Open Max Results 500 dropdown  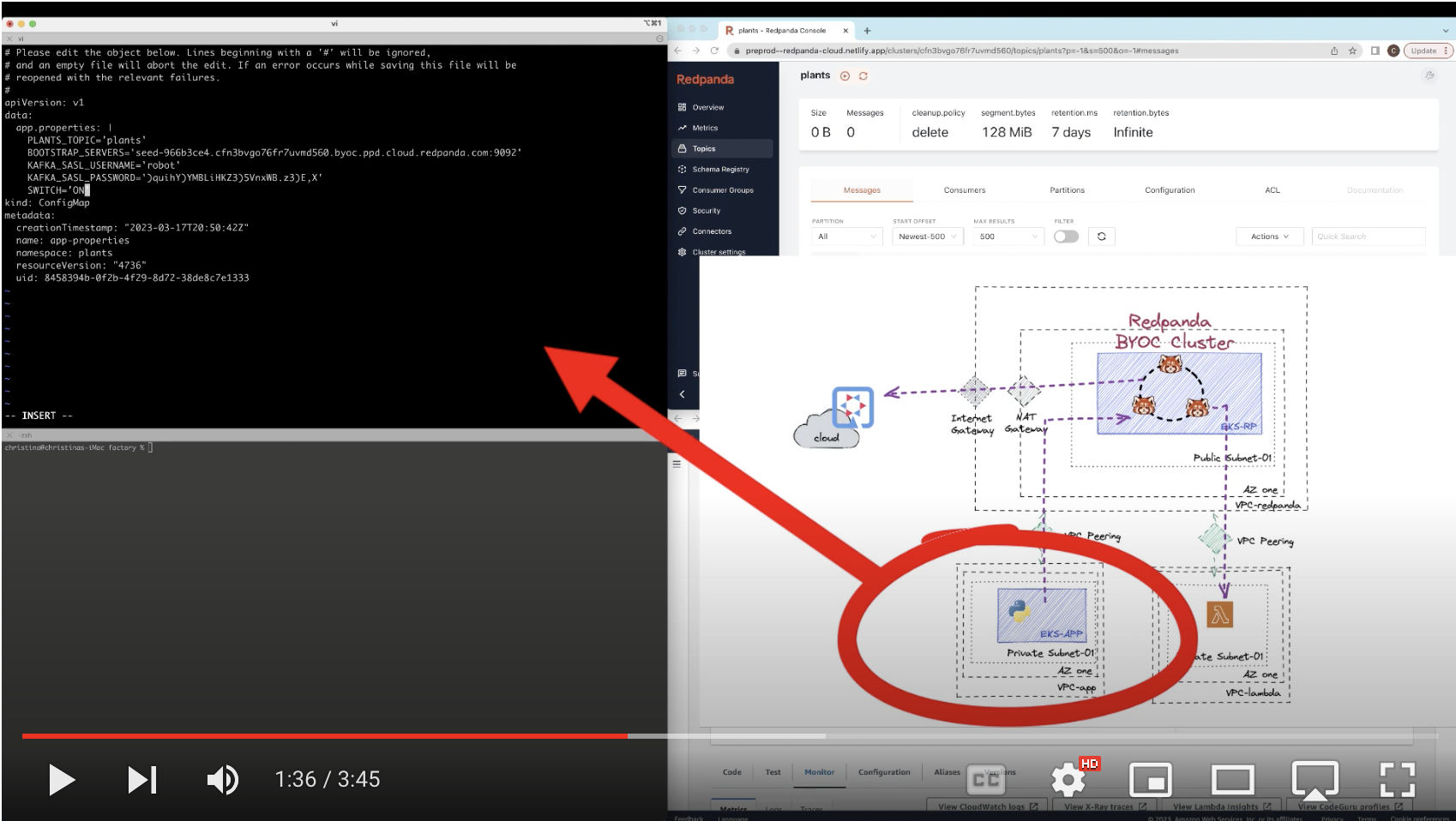click(1008, 237)
